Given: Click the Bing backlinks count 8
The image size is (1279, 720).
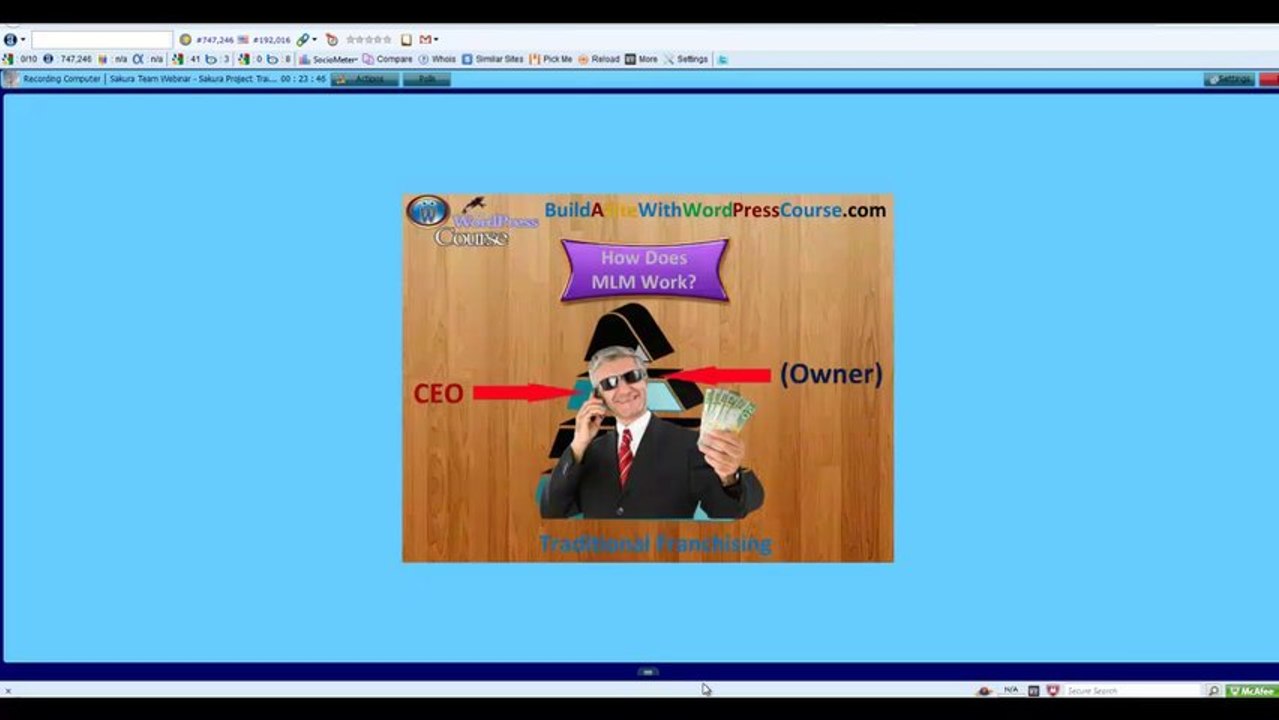Looking at the screenshot, I should click(280, 59).
